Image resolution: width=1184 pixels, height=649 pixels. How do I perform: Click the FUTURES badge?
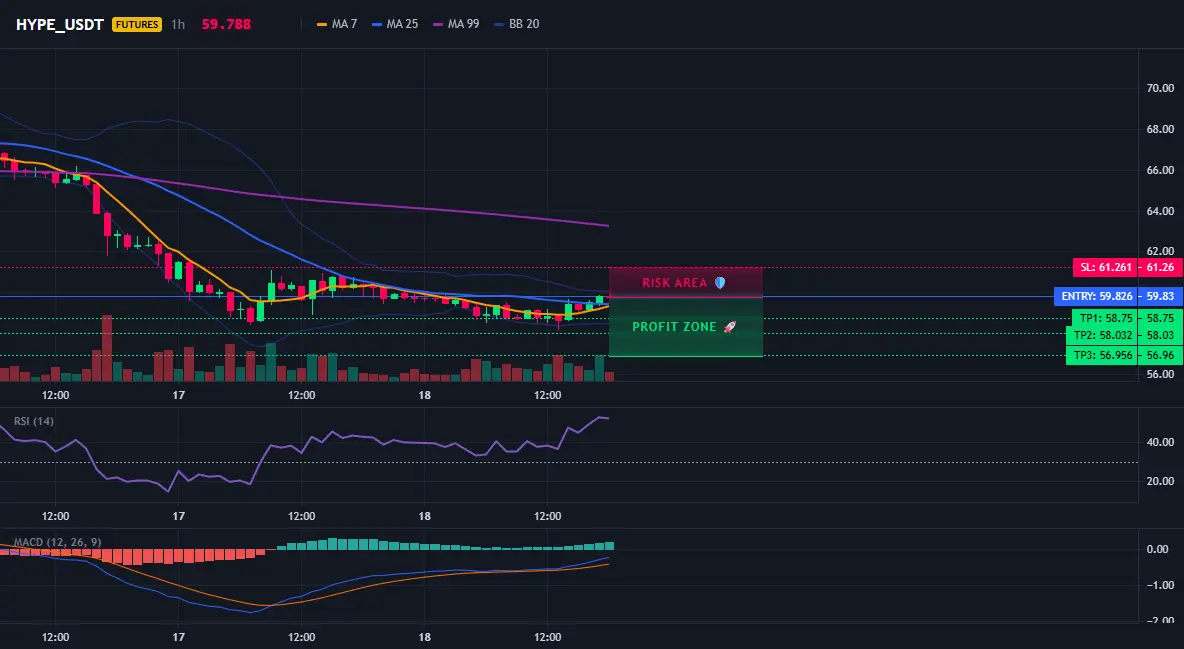(137, 24)
